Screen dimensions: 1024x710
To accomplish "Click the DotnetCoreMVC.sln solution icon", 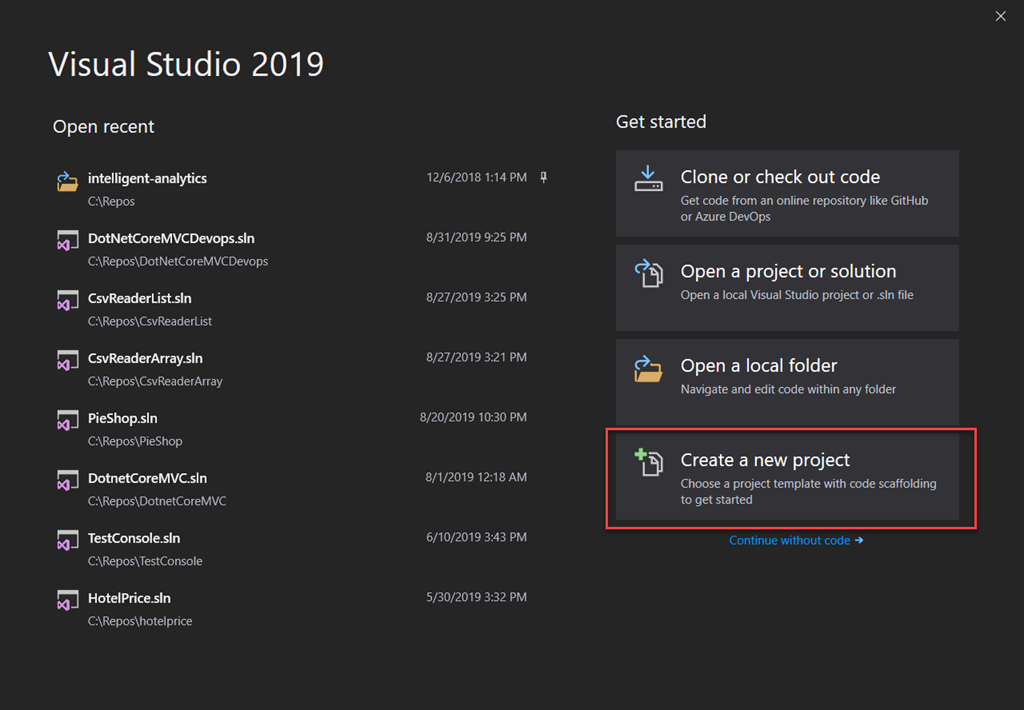I will (67, 481).
